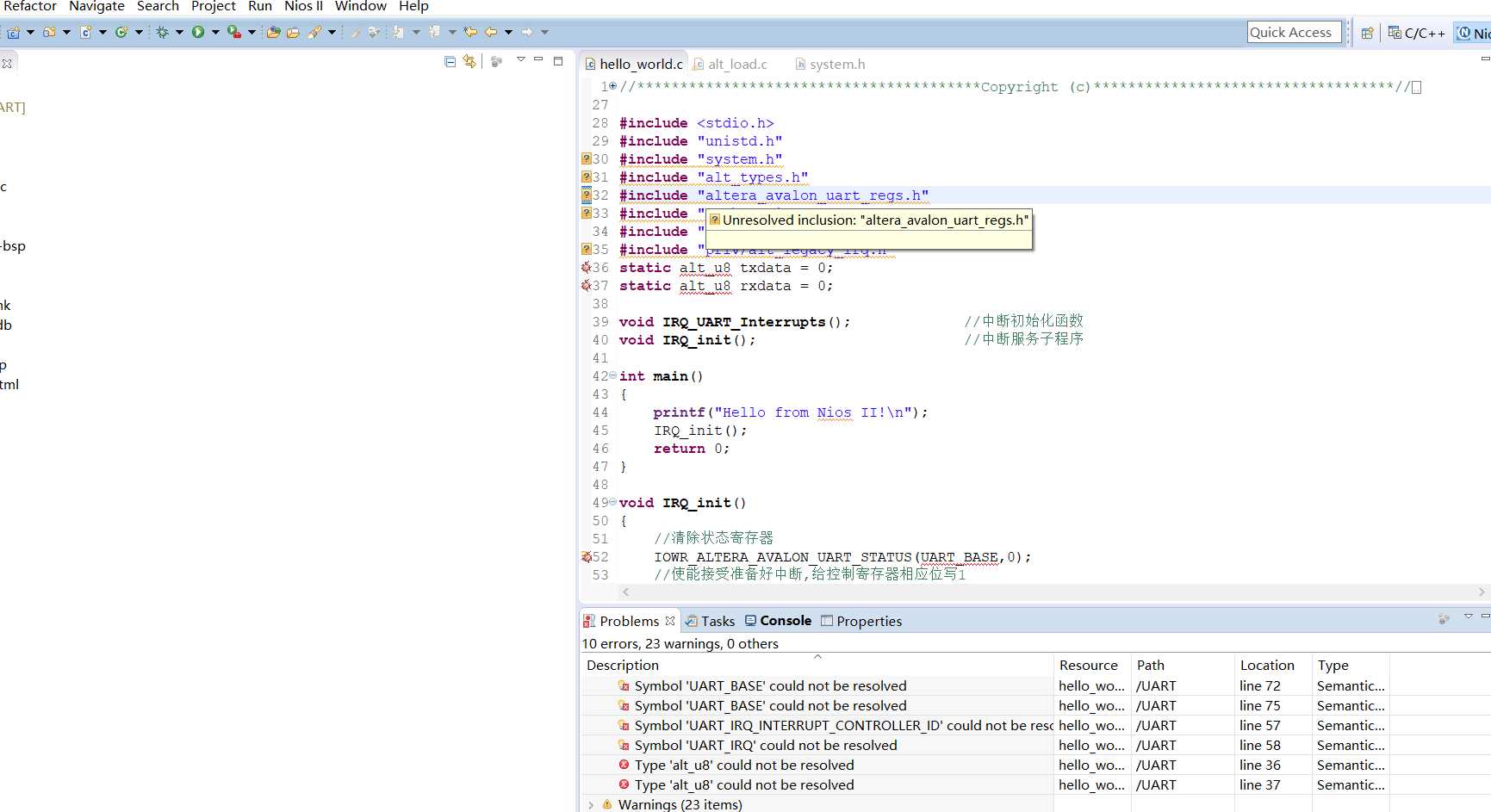Launch the program with the green Run icon
The width and height of the screenshot is (1491, 812).
point(198,33)
